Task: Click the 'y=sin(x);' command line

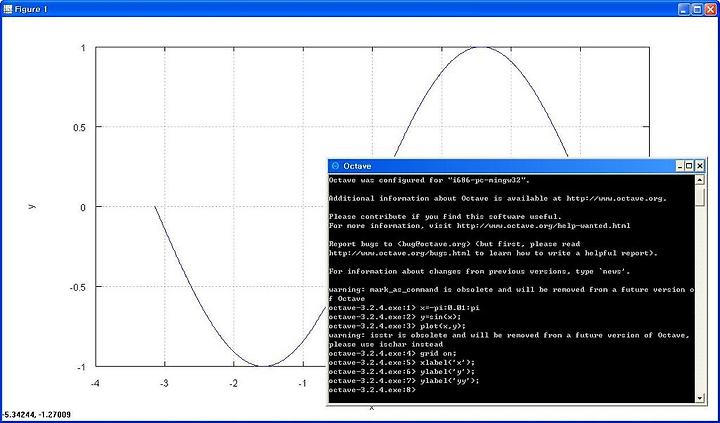Action: click(395, 316)
